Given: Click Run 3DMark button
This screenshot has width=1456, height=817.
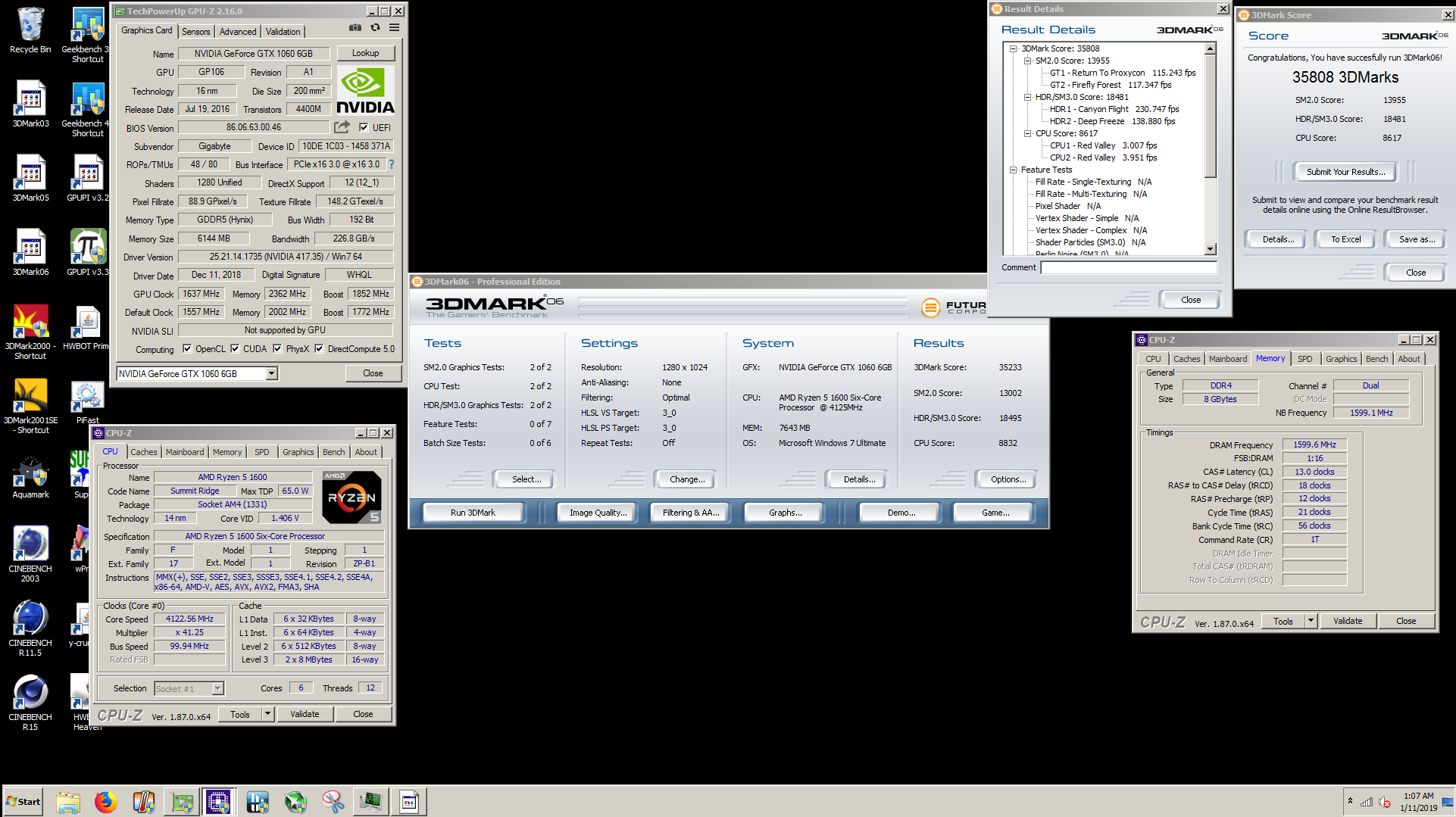Looking at the screenshot, I should 473,513.
